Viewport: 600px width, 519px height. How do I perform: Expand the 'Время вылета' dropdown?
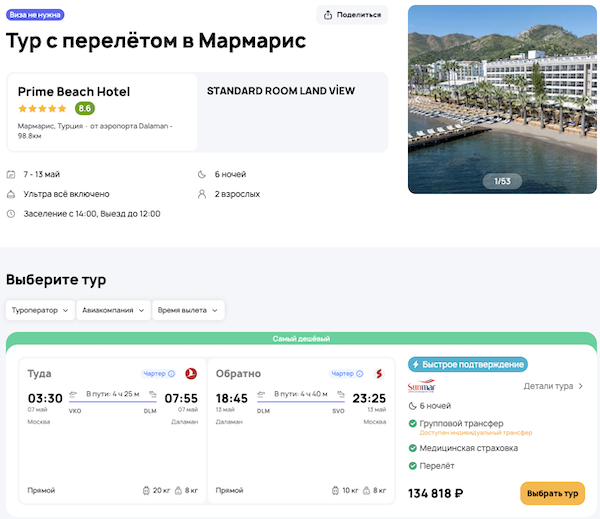tap(188, 310)
